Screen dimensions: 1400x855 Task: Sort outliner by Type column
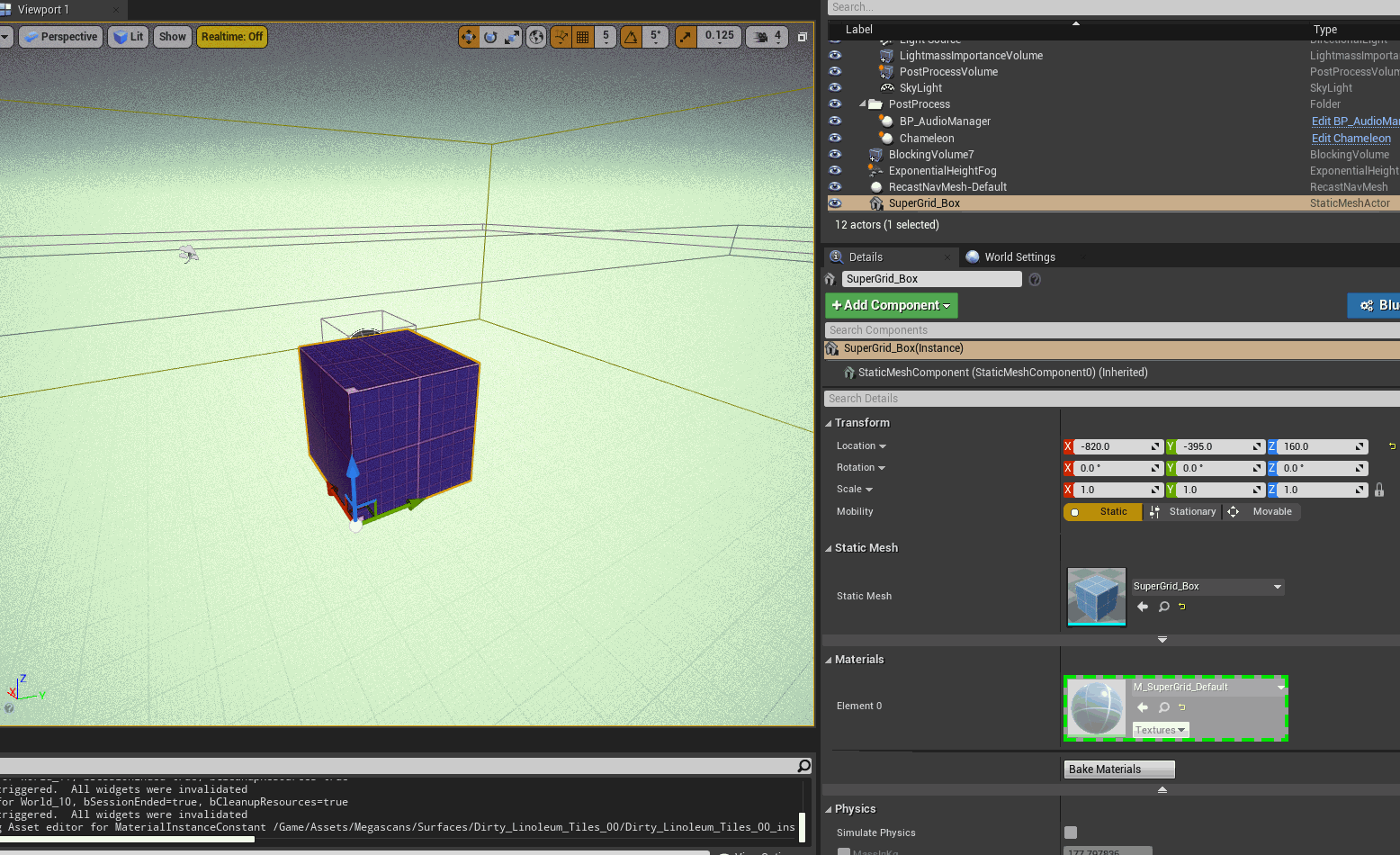1325,30
